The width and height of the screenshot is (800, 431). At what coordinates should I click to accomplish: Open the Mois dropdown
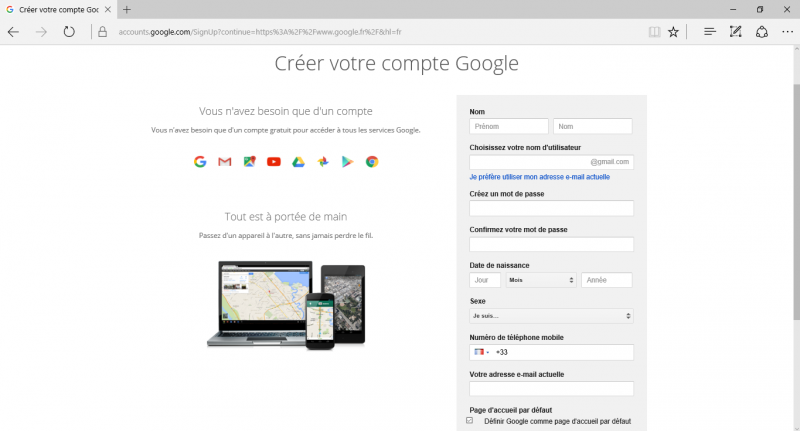[x=541, y=280]
